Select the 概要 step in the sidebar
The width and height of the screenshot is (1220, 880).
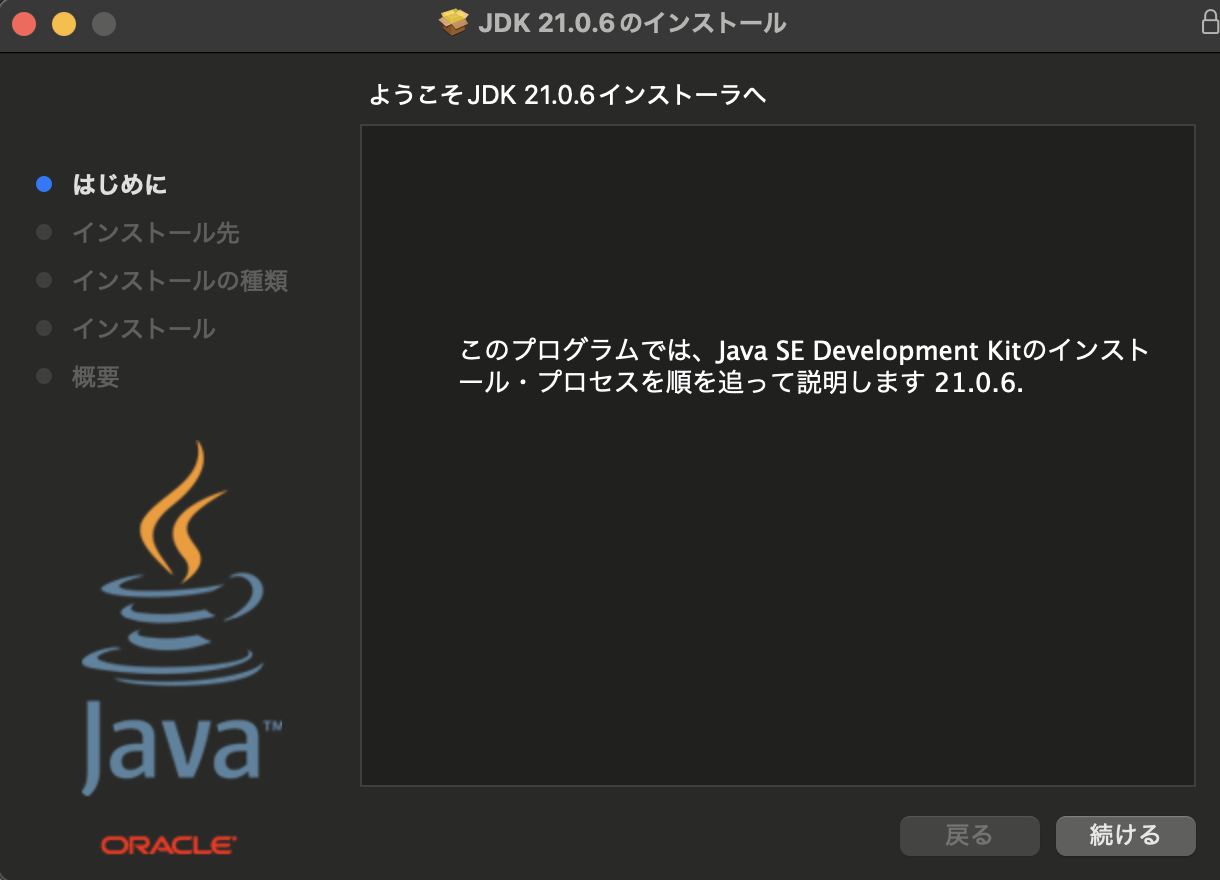point(95,377)
